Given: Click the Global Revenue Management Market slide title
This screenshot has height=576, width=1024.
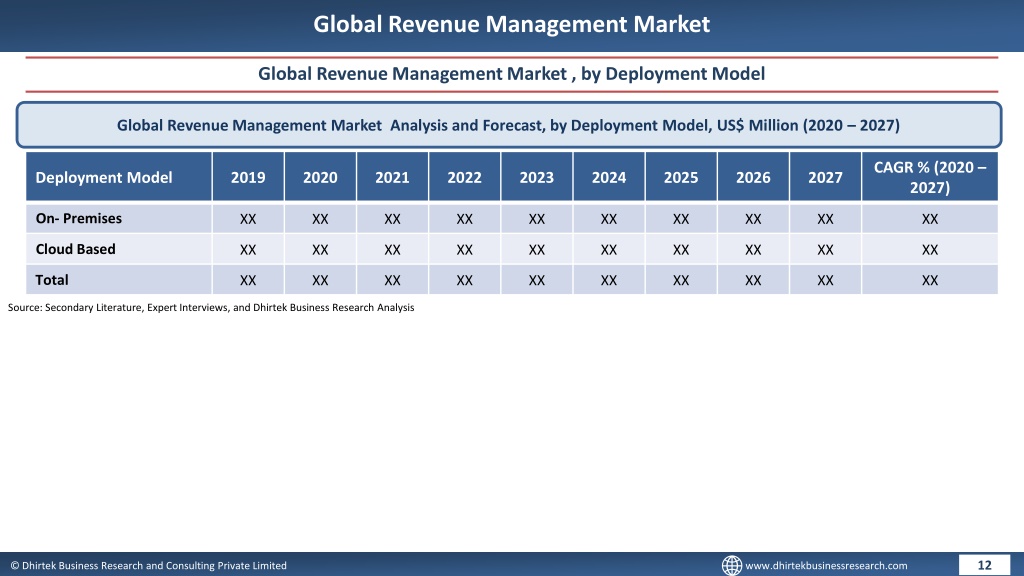Looking at the screenshot, I should 511,24.
